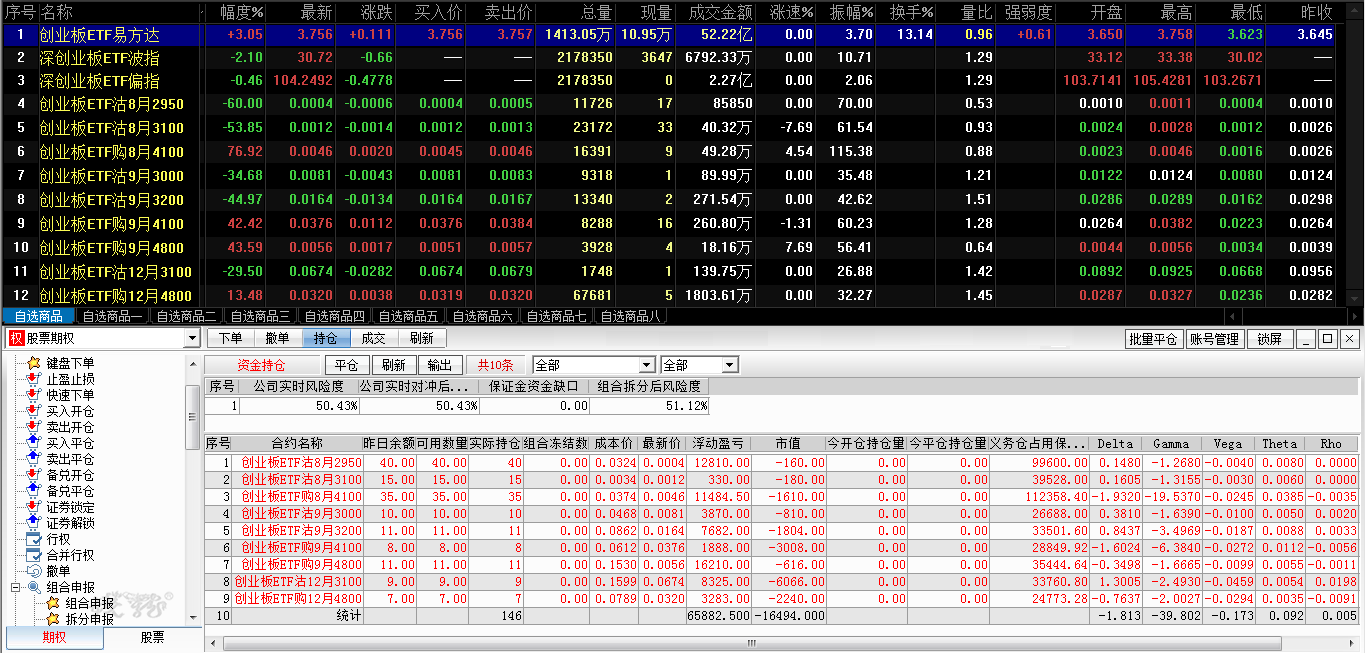Click the 公司实时风险度 value 50.43%

coord(299,405)
